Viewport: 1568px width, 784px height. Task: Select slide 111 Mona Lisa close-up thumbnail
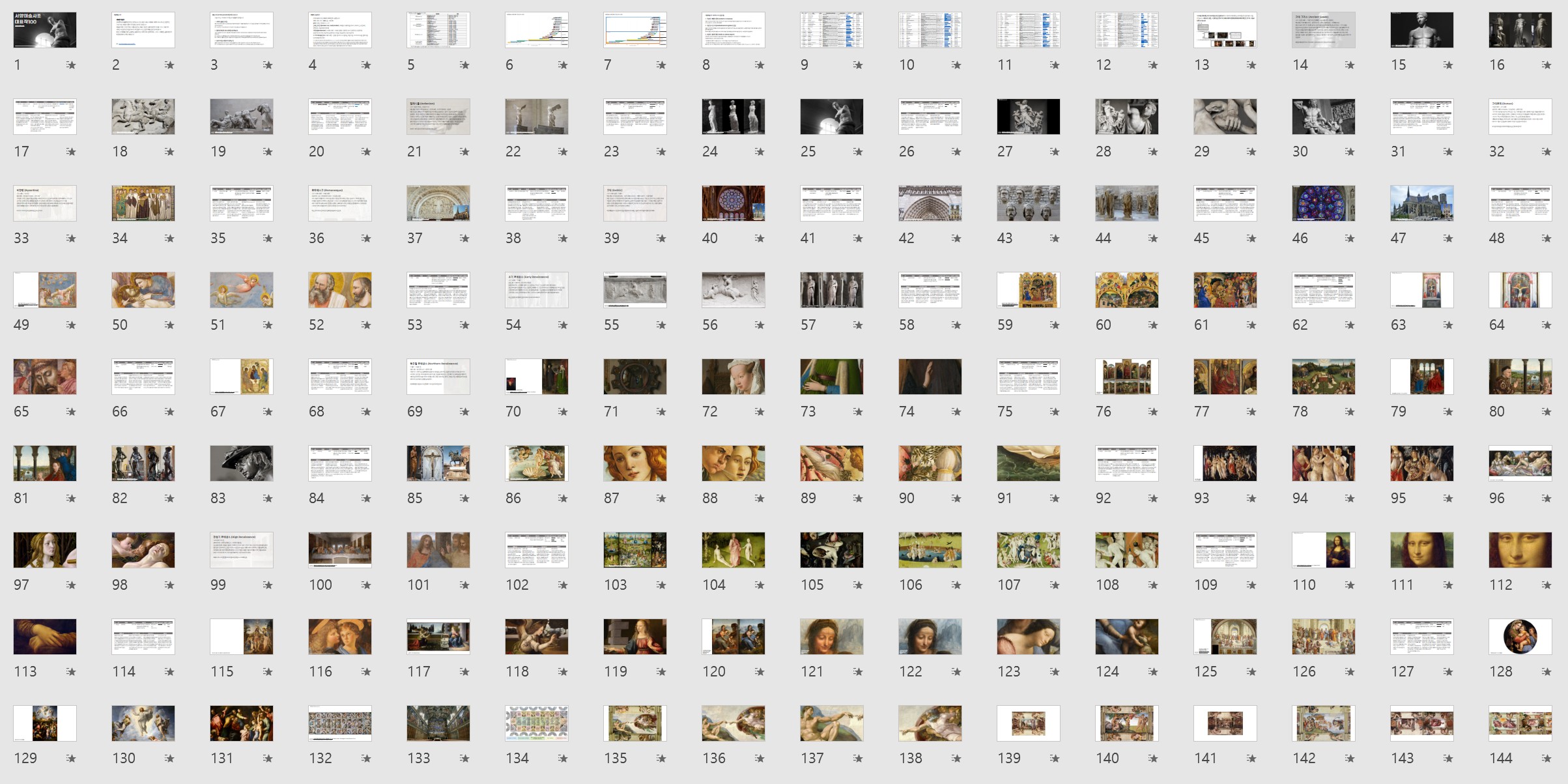click(1422, 550)
